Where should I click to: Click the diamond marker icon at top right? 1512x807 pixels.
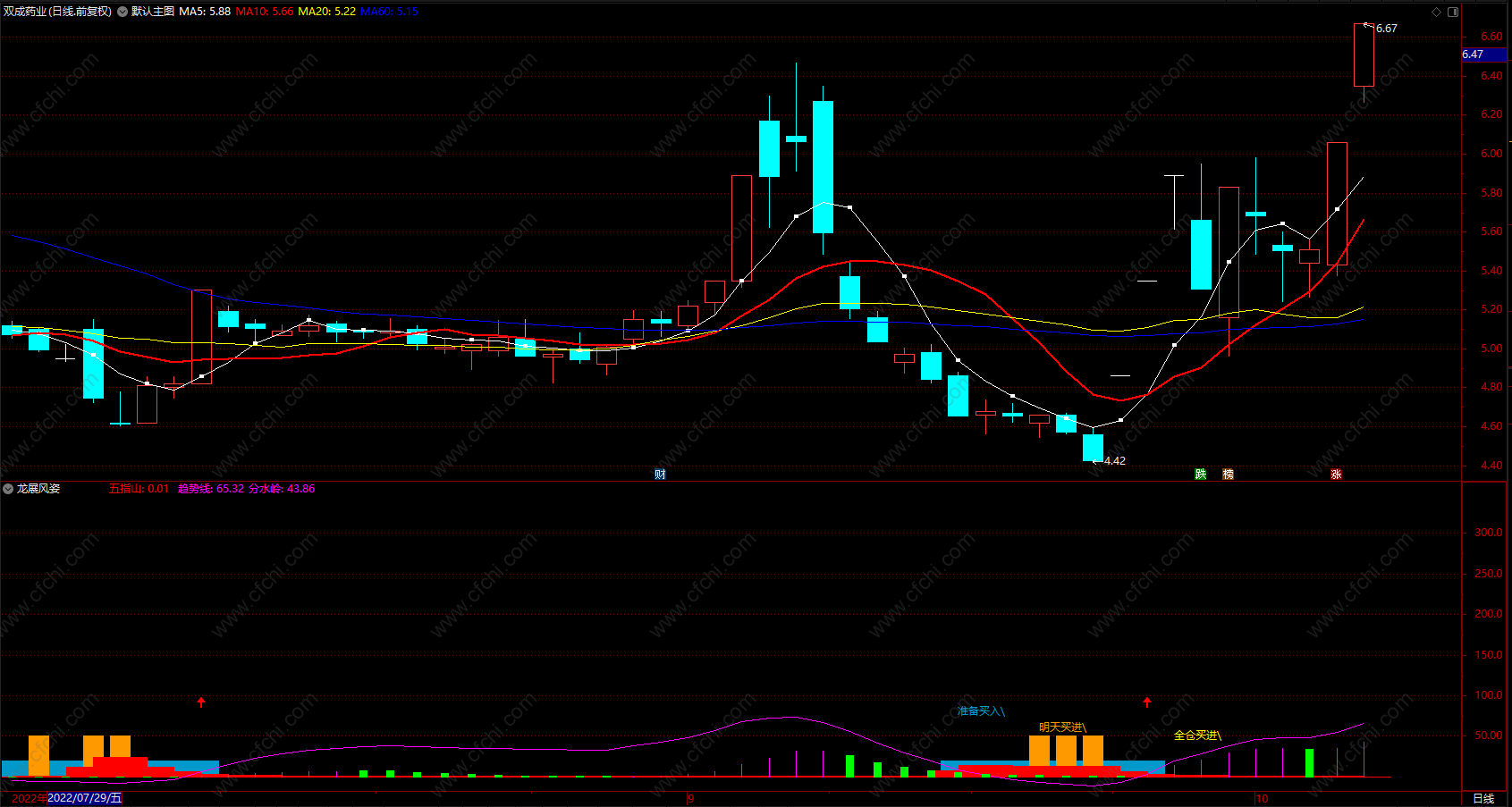1436,12
